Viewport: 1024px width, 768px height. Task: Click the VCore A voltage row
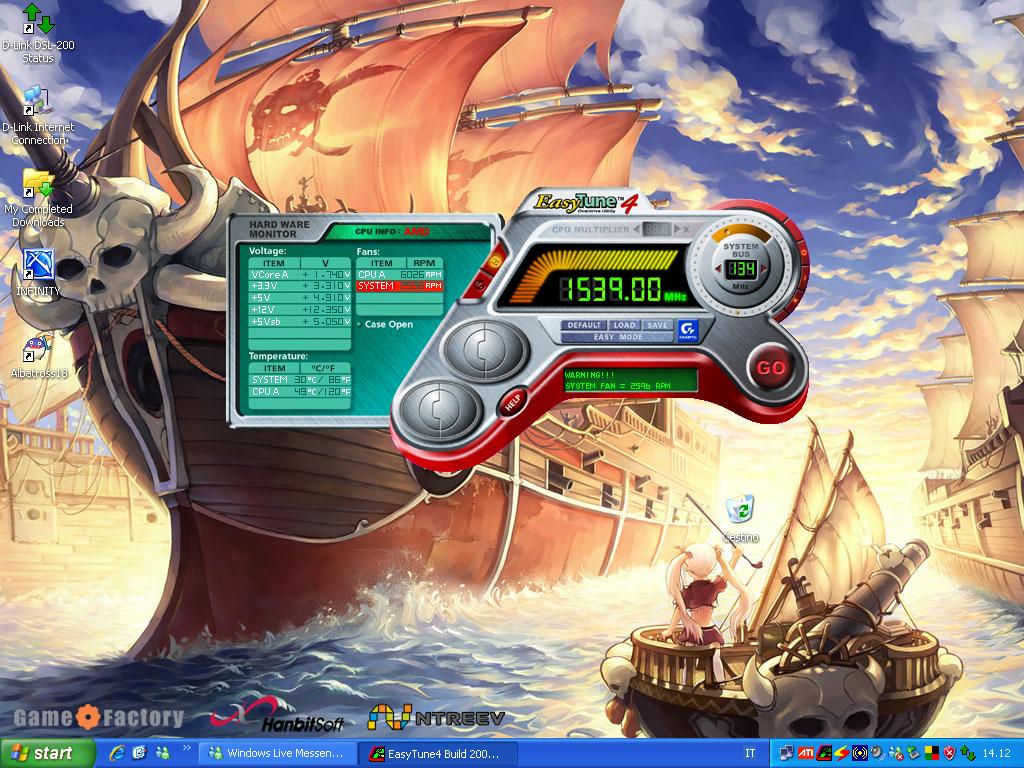(300, 275)
